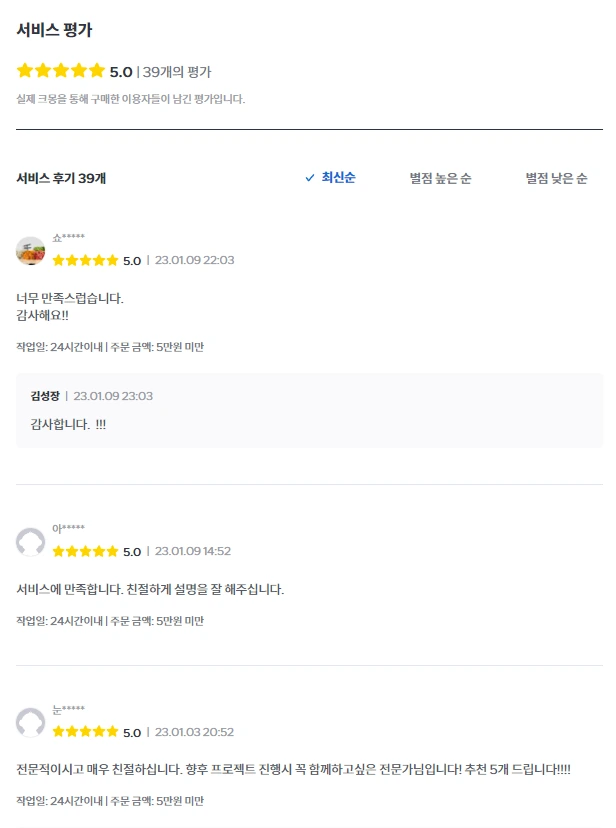Image resolution: width=616 pixels, height=828 pixels.
Task: Click the star rating on 아*****'s review
Action: 85,551
